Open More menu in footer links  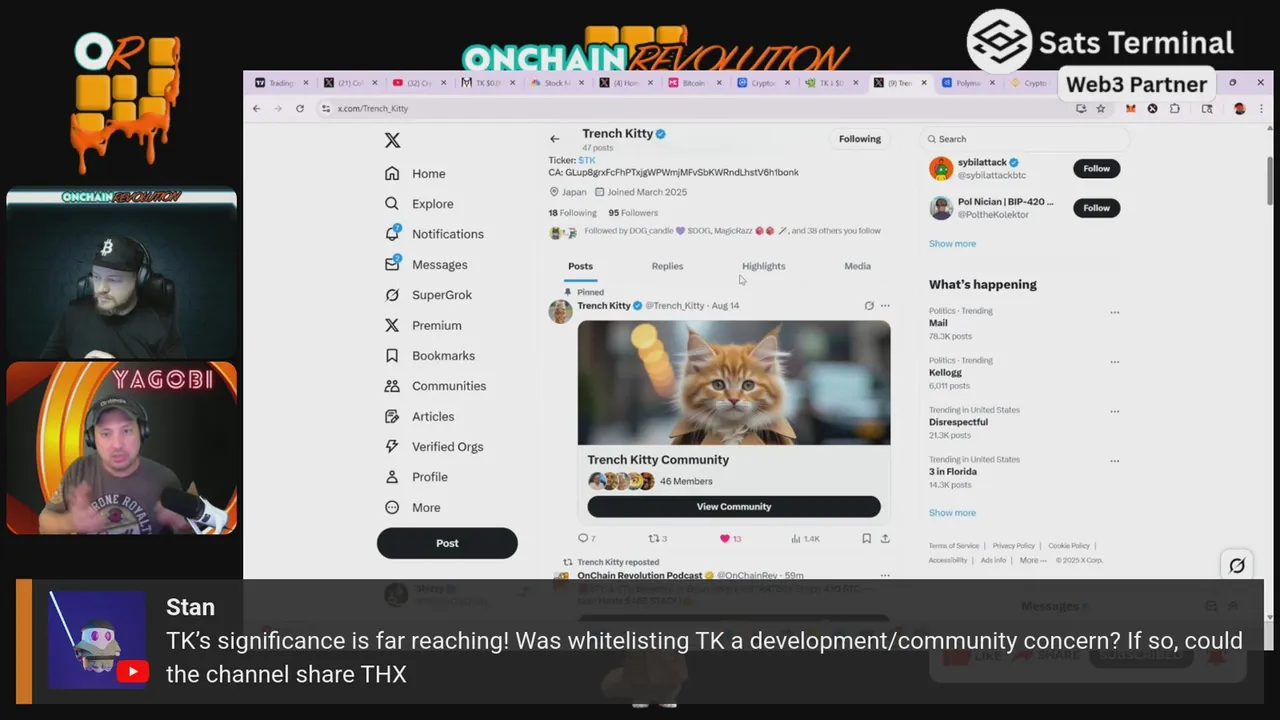(1032, 560)
